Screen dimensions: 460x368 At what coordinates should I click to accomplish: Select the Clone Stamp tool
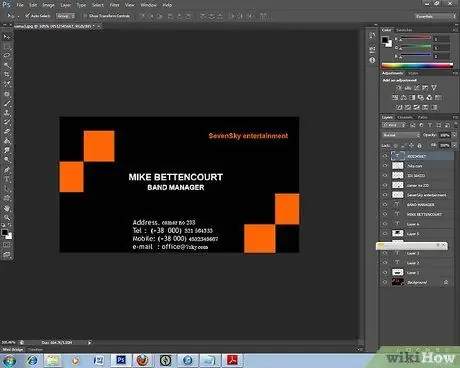click(7, 113)
